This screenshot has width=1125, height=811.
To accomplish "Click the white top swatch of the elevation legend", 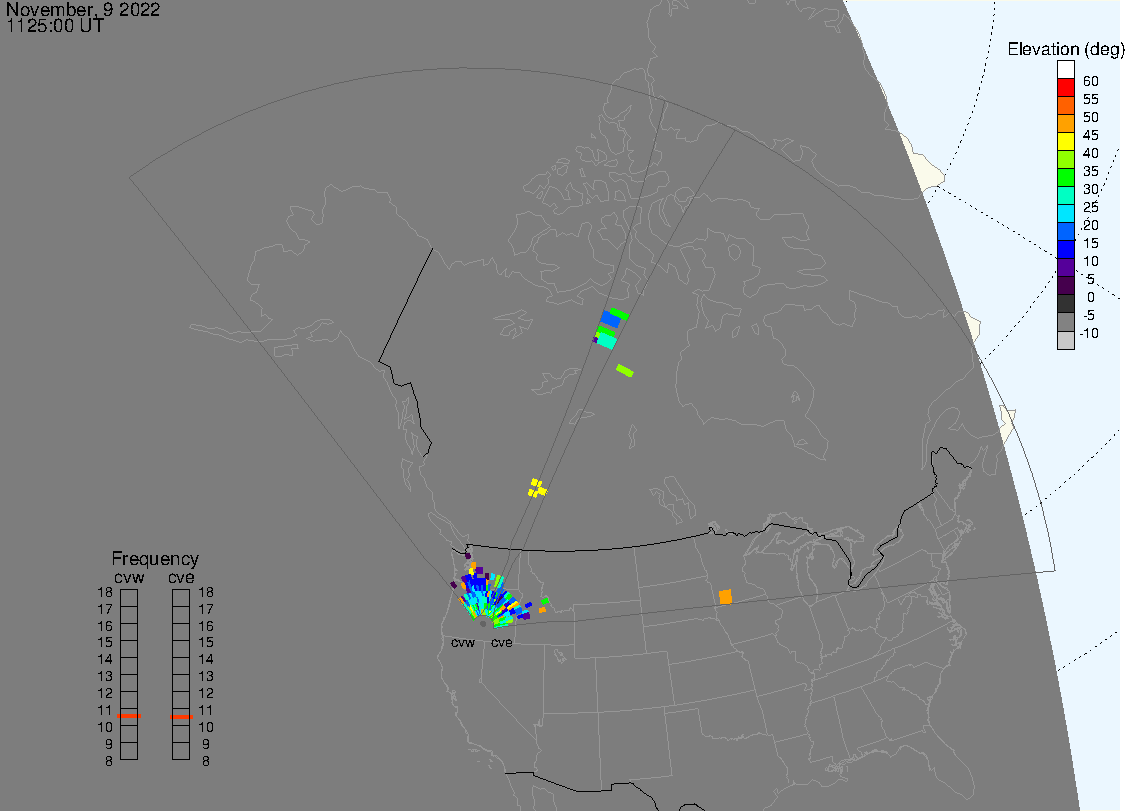I will [x=1065, y=70].
